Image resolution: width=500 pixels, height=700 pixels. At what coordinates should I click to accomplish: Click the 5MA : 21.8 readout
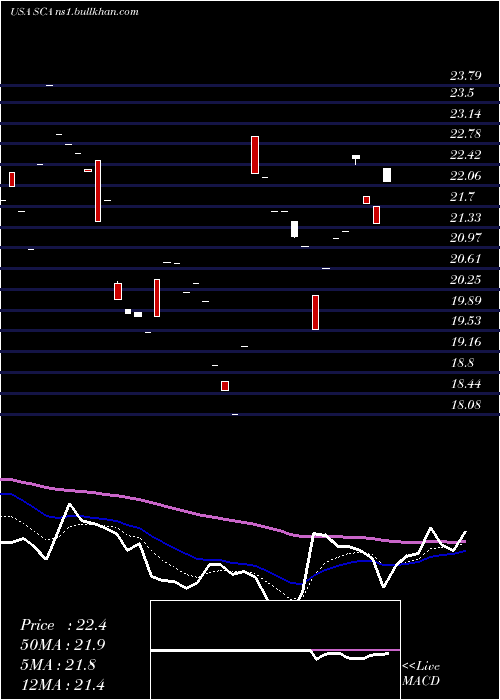pyautogui.click(x=58, y=665)
